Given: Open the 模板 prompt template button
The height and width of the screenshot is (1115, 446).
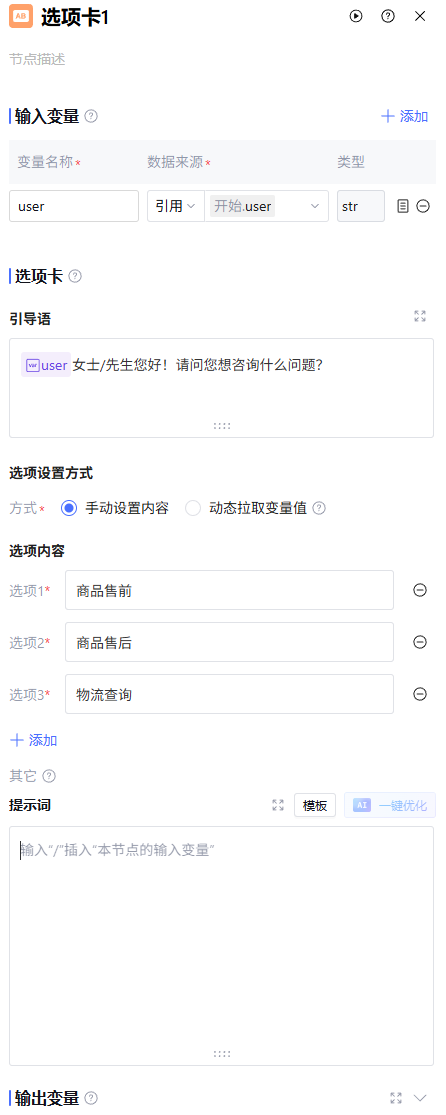Looking at the screenshot, I should pos(315,805).
